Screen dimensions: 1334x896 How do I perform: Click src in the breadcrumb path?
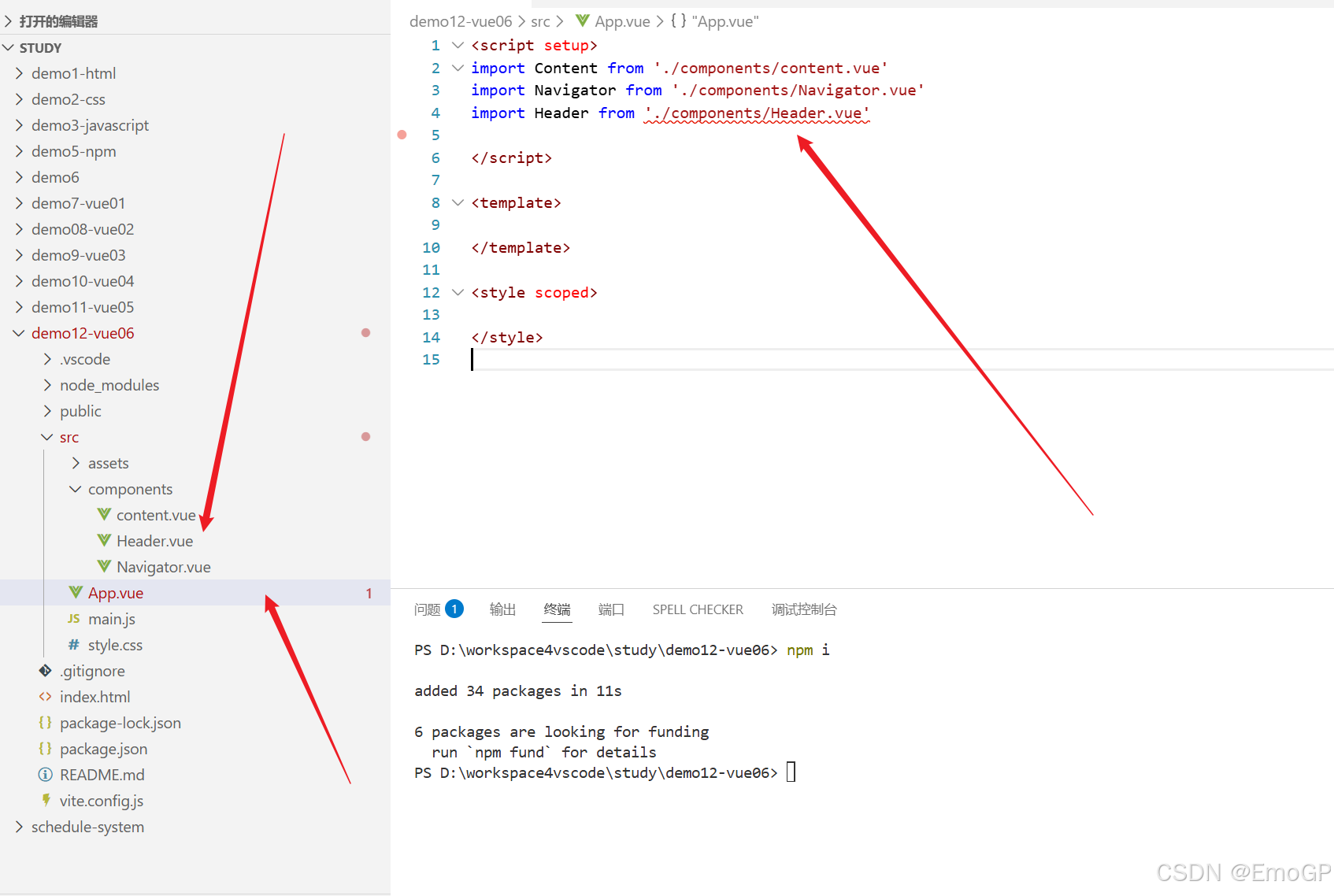540,21
